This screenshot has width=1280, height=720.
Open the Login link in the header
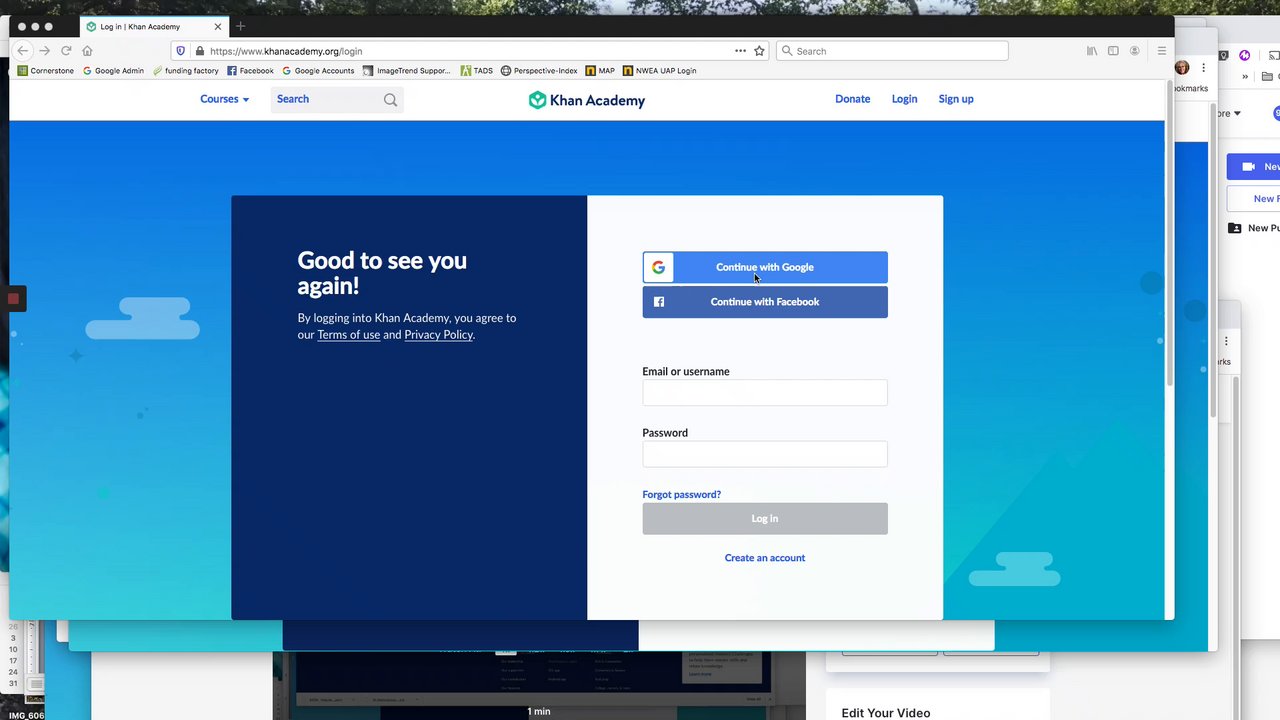tap(904, 99)
